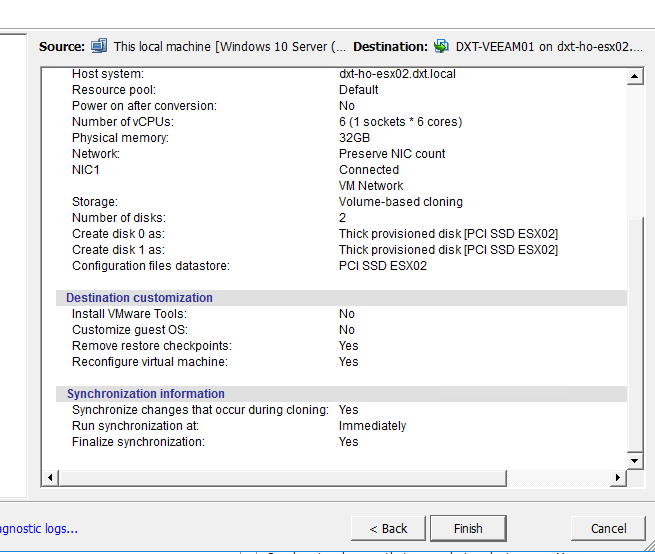Click the datastore value PCI SSD ESX02
Image resolution: width=655 pixels, height=554 pixels.
383,266
